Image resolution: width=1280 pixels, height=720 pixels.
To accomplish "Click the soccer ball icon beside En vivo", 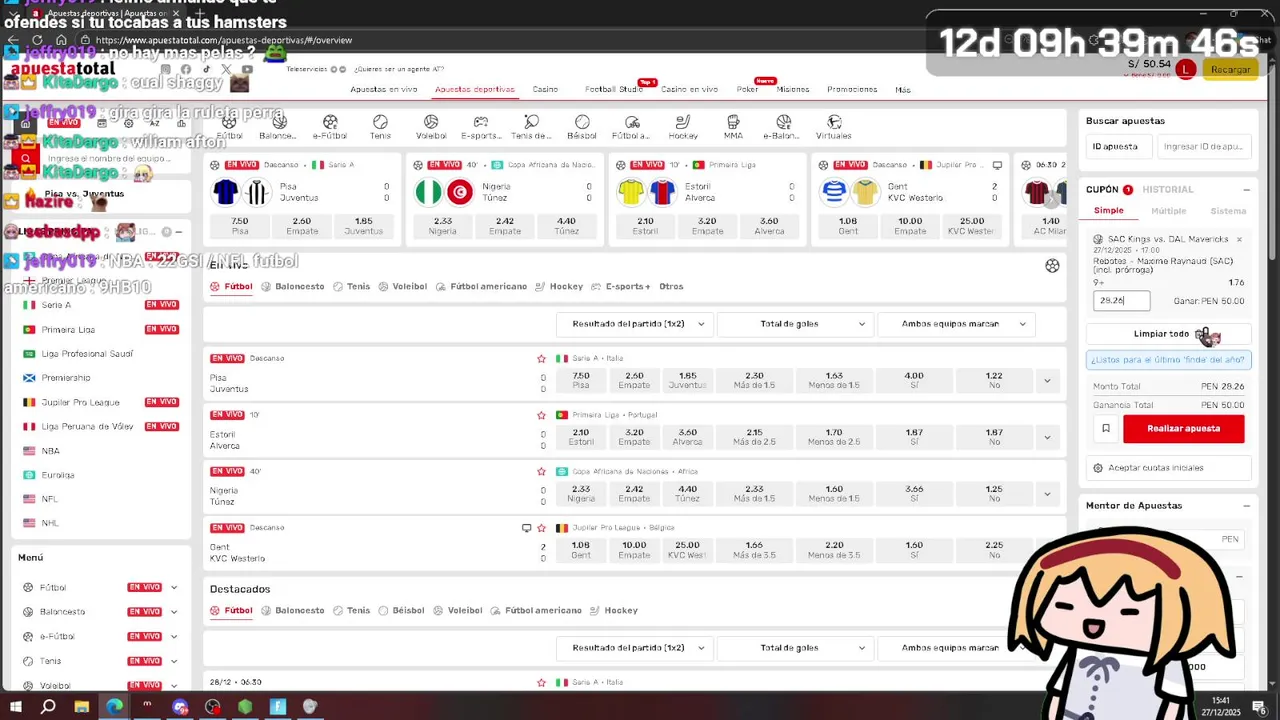I will pos(1052,266).
